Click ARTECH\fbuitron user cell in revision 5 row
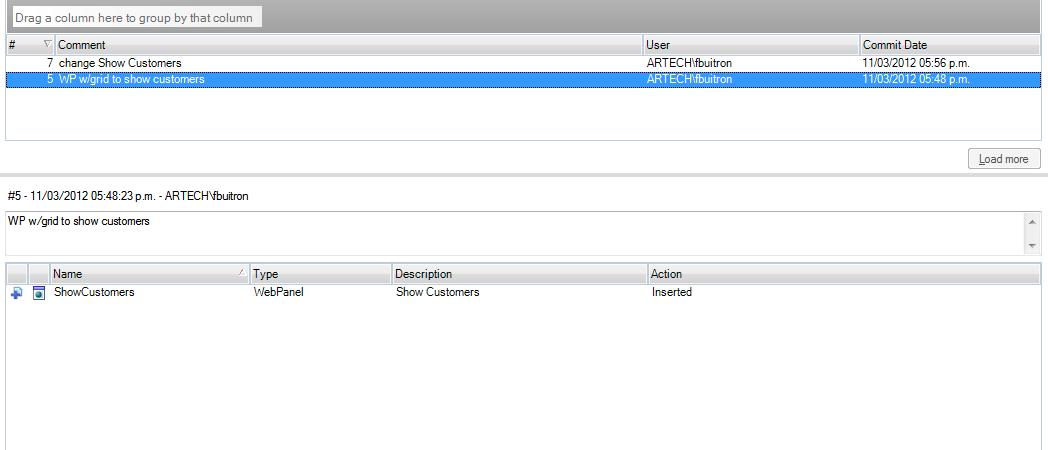 click(x=689, y=79)
